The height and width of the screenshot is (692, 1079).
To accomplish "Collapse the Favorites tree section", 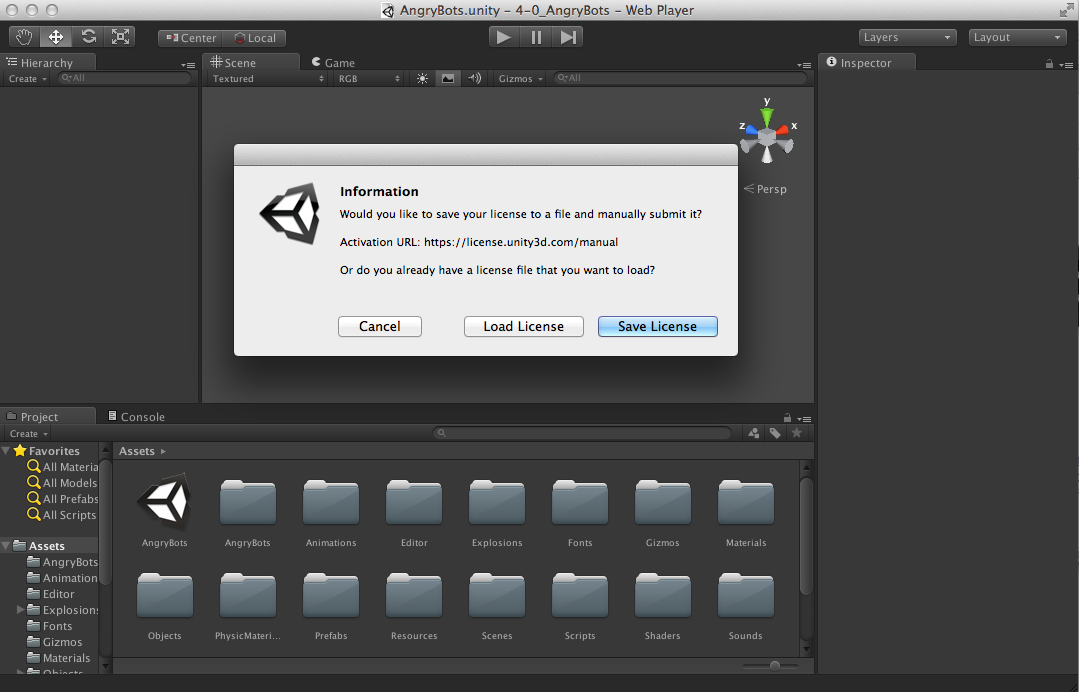I will click(x=6, y=451).
